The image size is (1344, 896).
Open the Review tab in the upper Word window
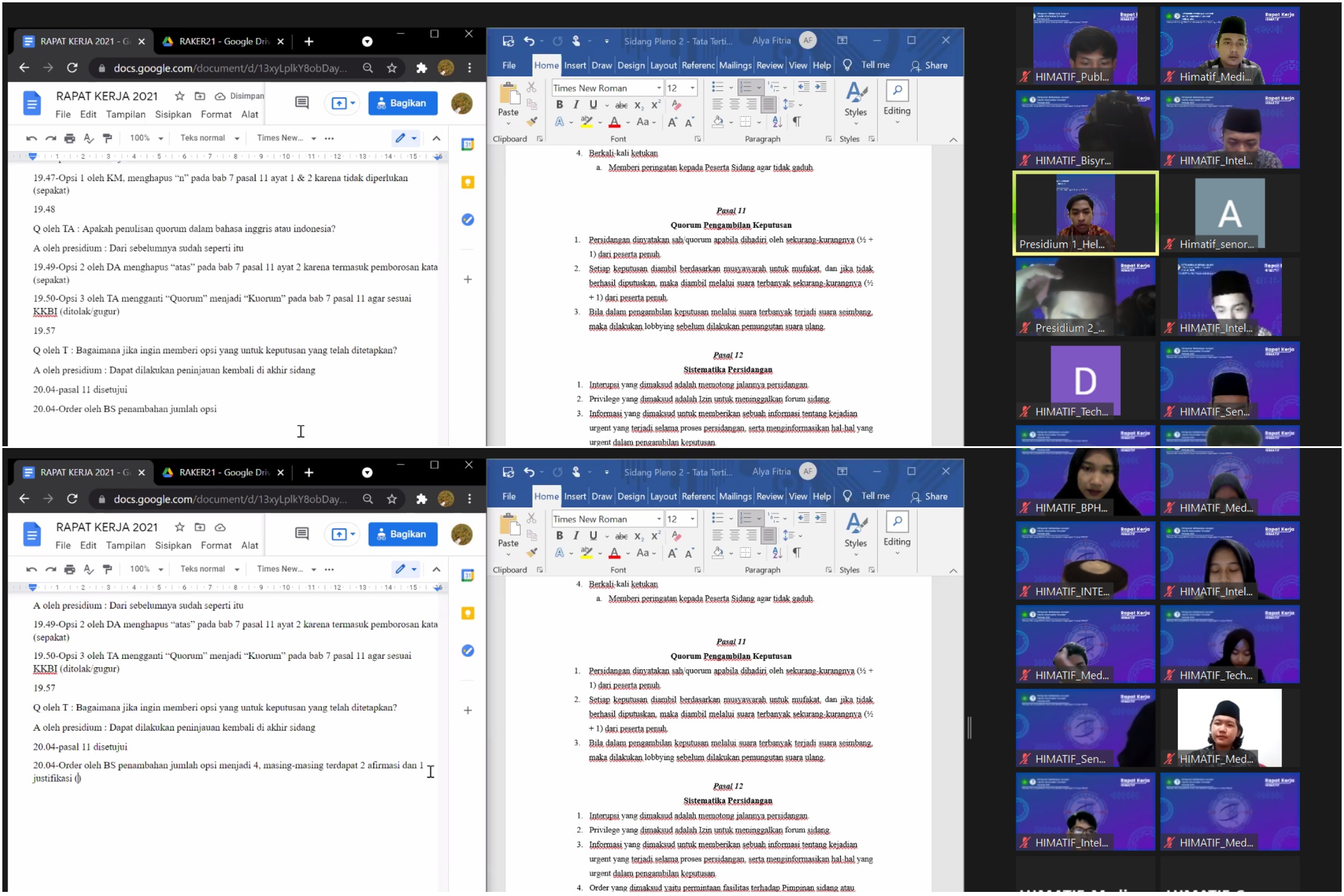point(769,65)
